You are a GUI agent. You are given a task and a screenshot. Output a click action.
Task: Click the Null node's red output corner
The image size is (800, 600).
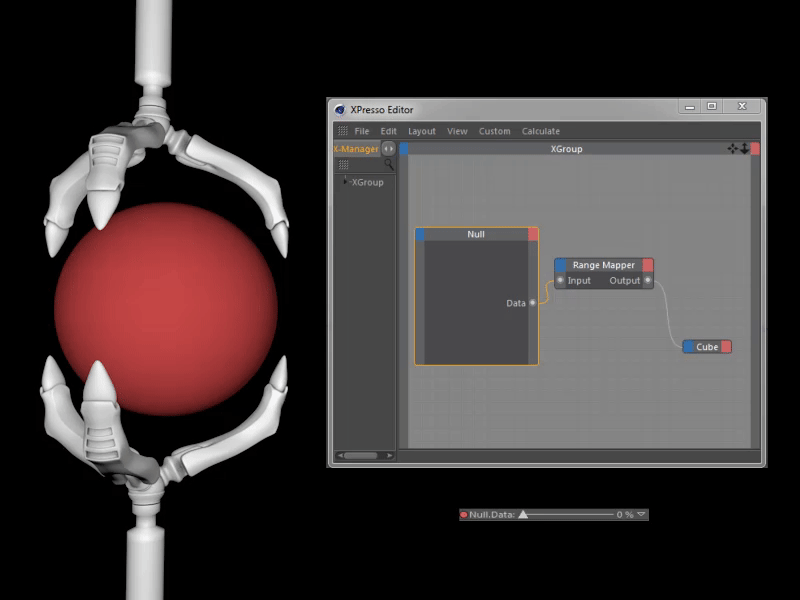[x=533, y=234]
